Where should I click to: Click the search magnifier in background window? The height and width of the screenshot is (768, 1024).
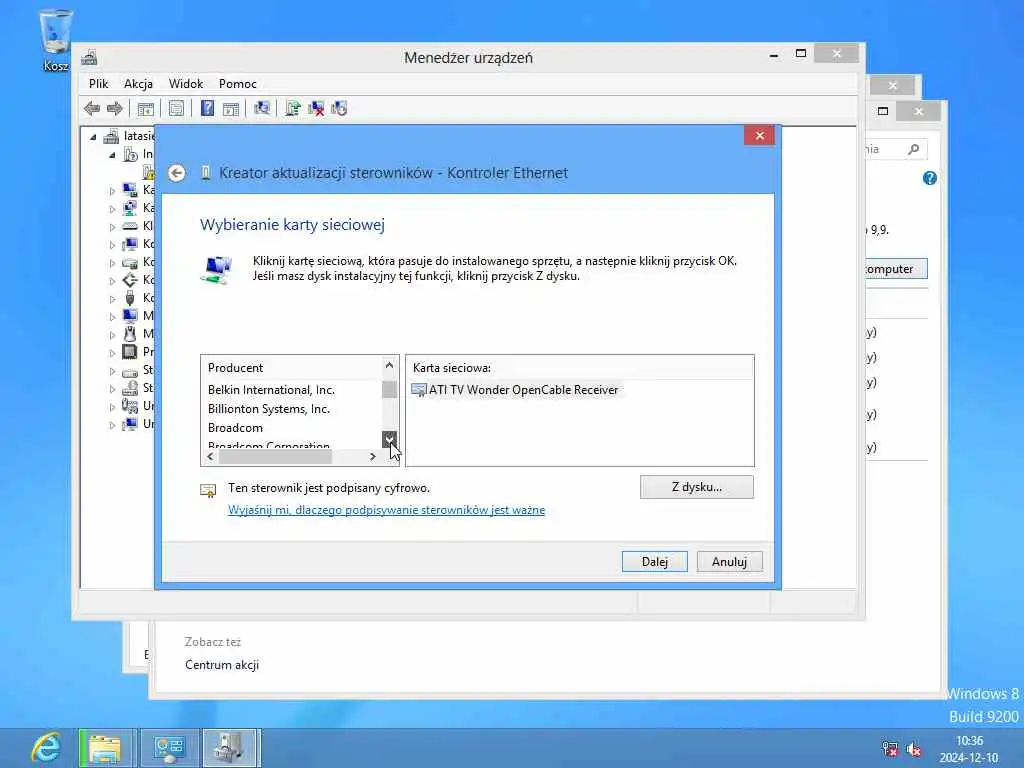(914, 150)
